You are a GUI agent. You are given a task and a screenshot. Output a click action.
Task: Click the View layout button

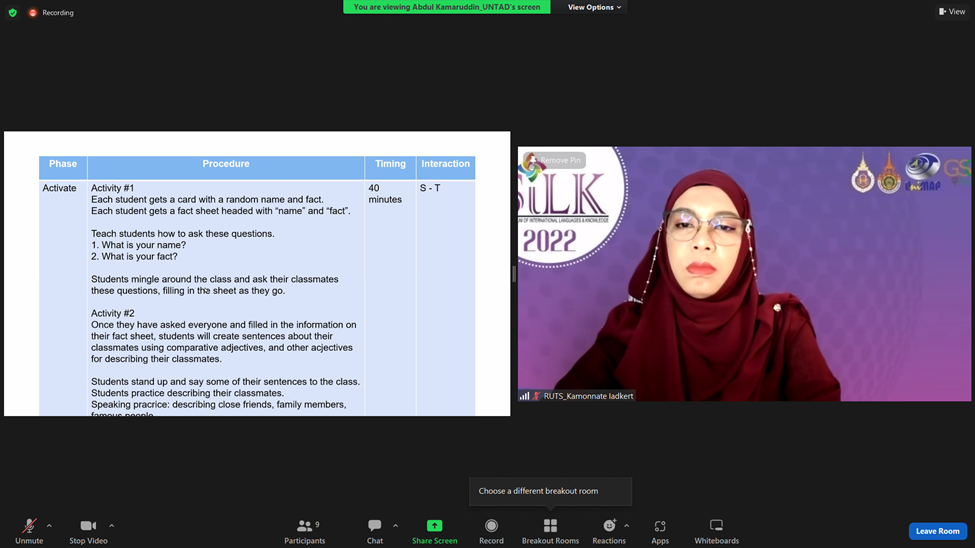[952, 11]
